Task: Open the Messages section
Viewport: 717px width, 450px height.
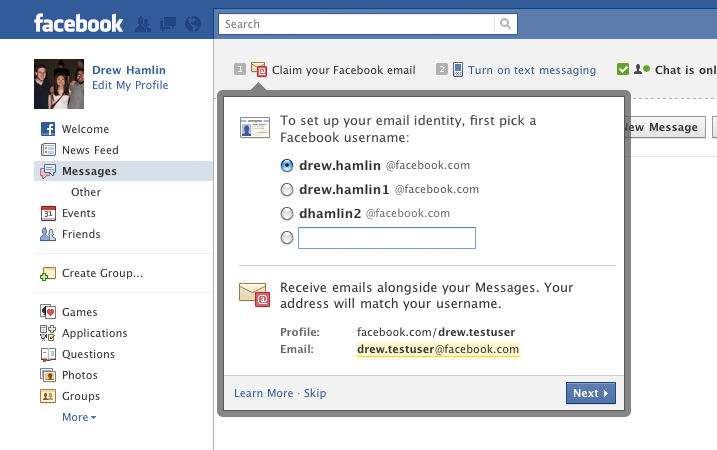Action: coord(89,171)
